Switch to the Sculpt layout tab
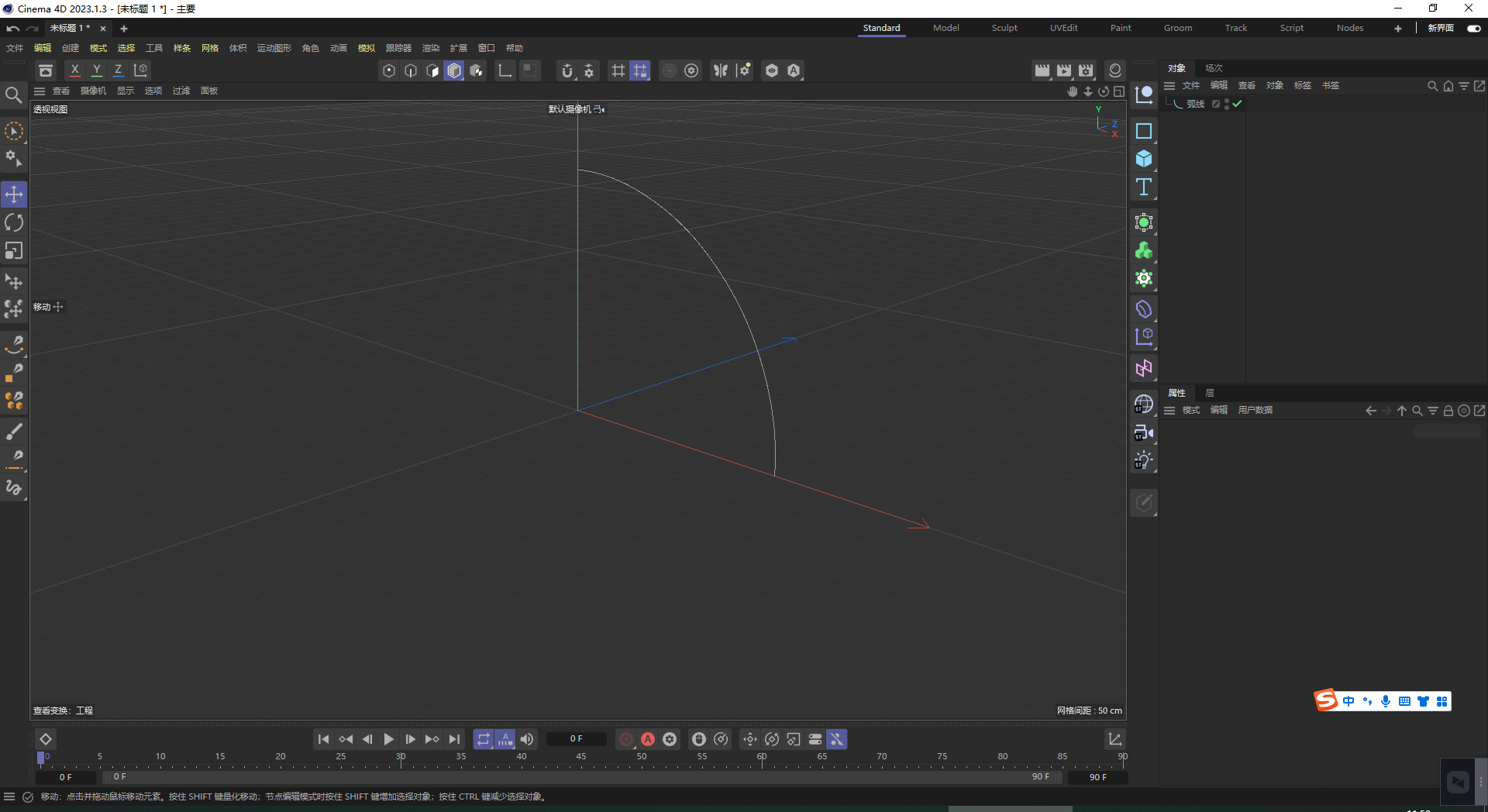1488x812 pixels. pos(1004,28)
